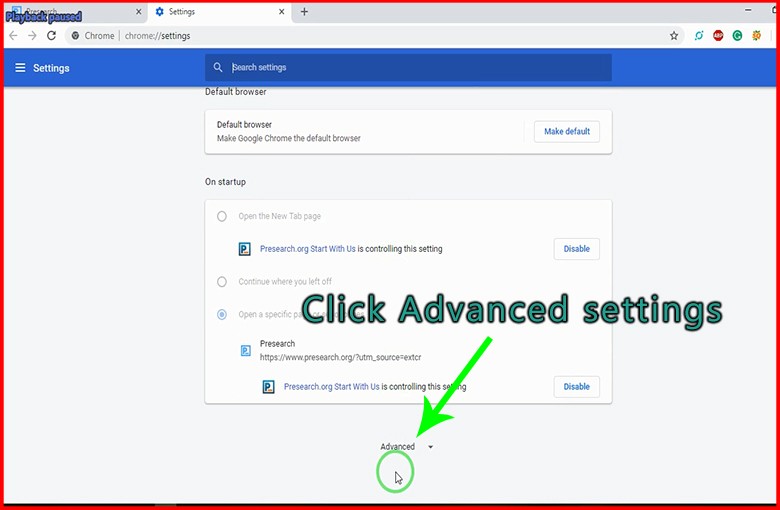The height and width of the screenshot is (510, 780).
Task: Switch to the Presearch browser tab
Action: [76, 12]
